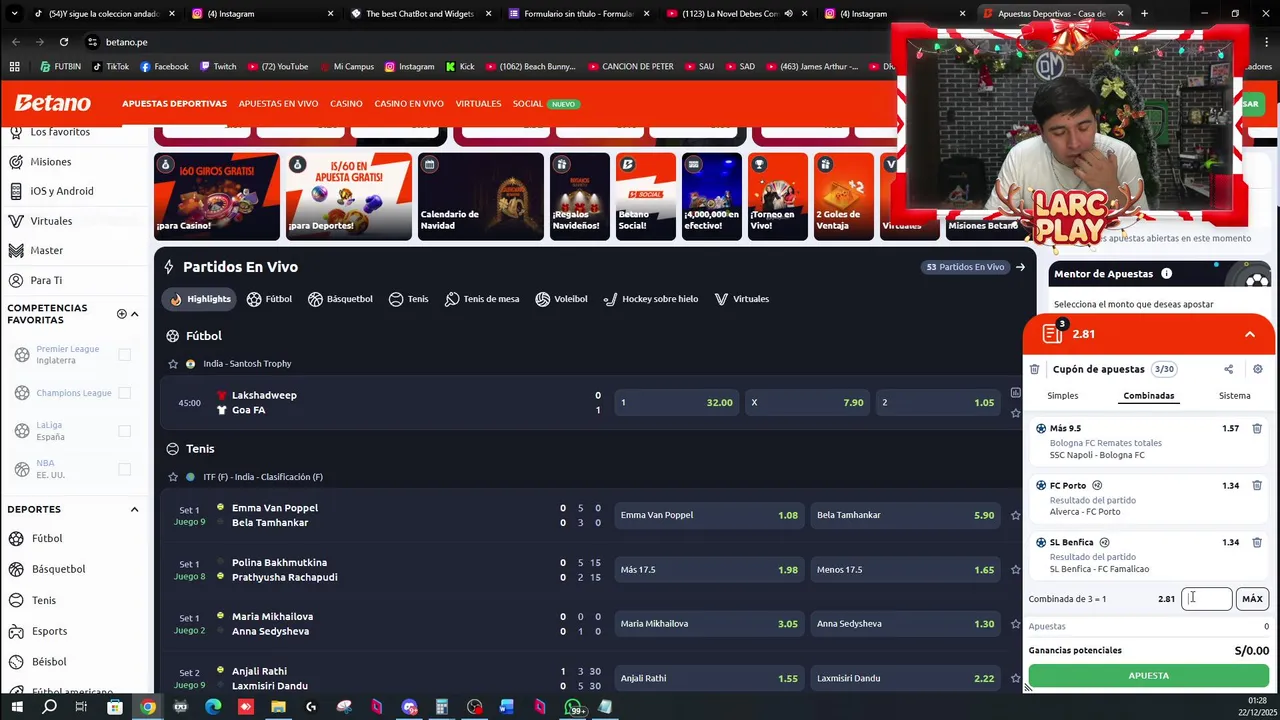The width and height of the screenshot is (1280, 720).
Task: Bet on draw X at 7.90
Action: point(808,402)
